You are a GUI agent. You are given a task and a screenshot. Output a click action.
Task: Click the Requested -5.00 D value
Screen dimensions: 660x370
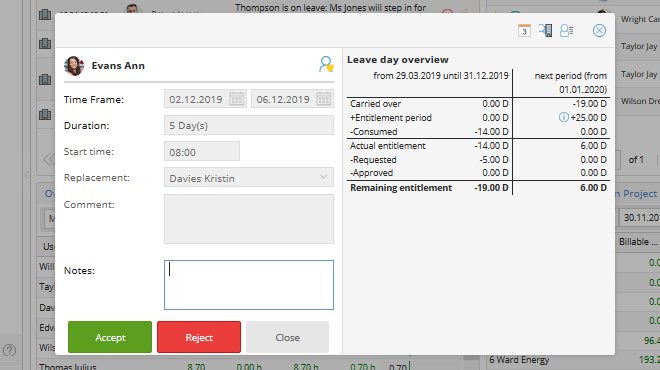[x=494, y=160]
